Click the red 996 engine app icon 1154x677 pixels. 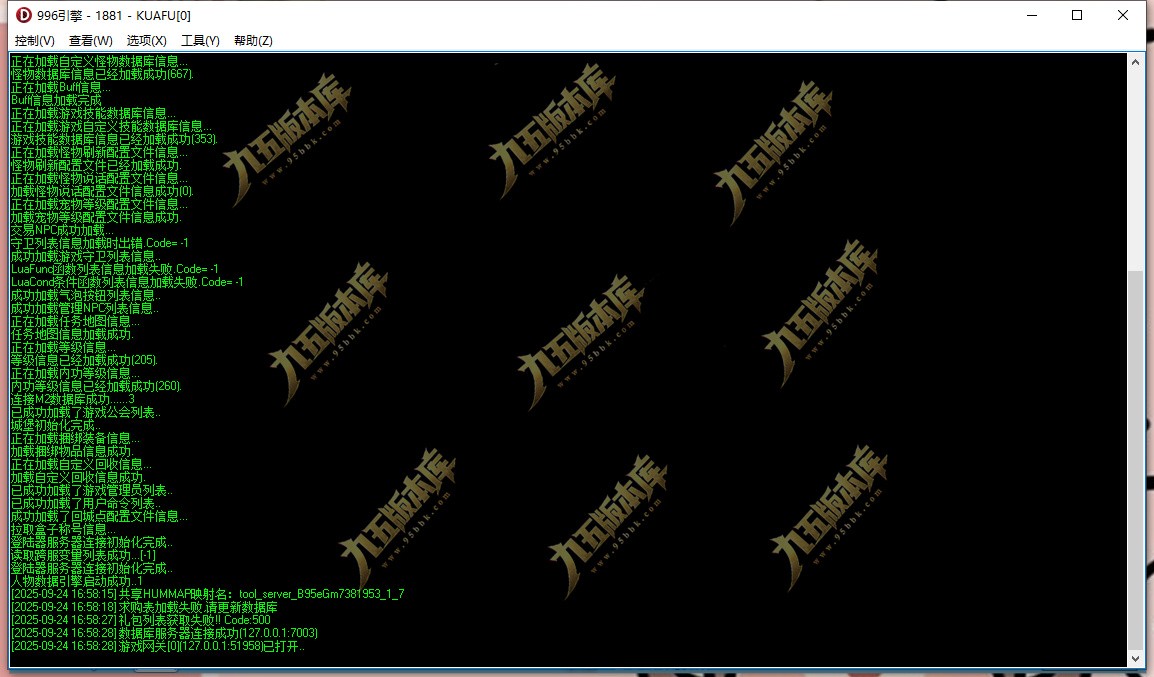(x=24, y=15)
